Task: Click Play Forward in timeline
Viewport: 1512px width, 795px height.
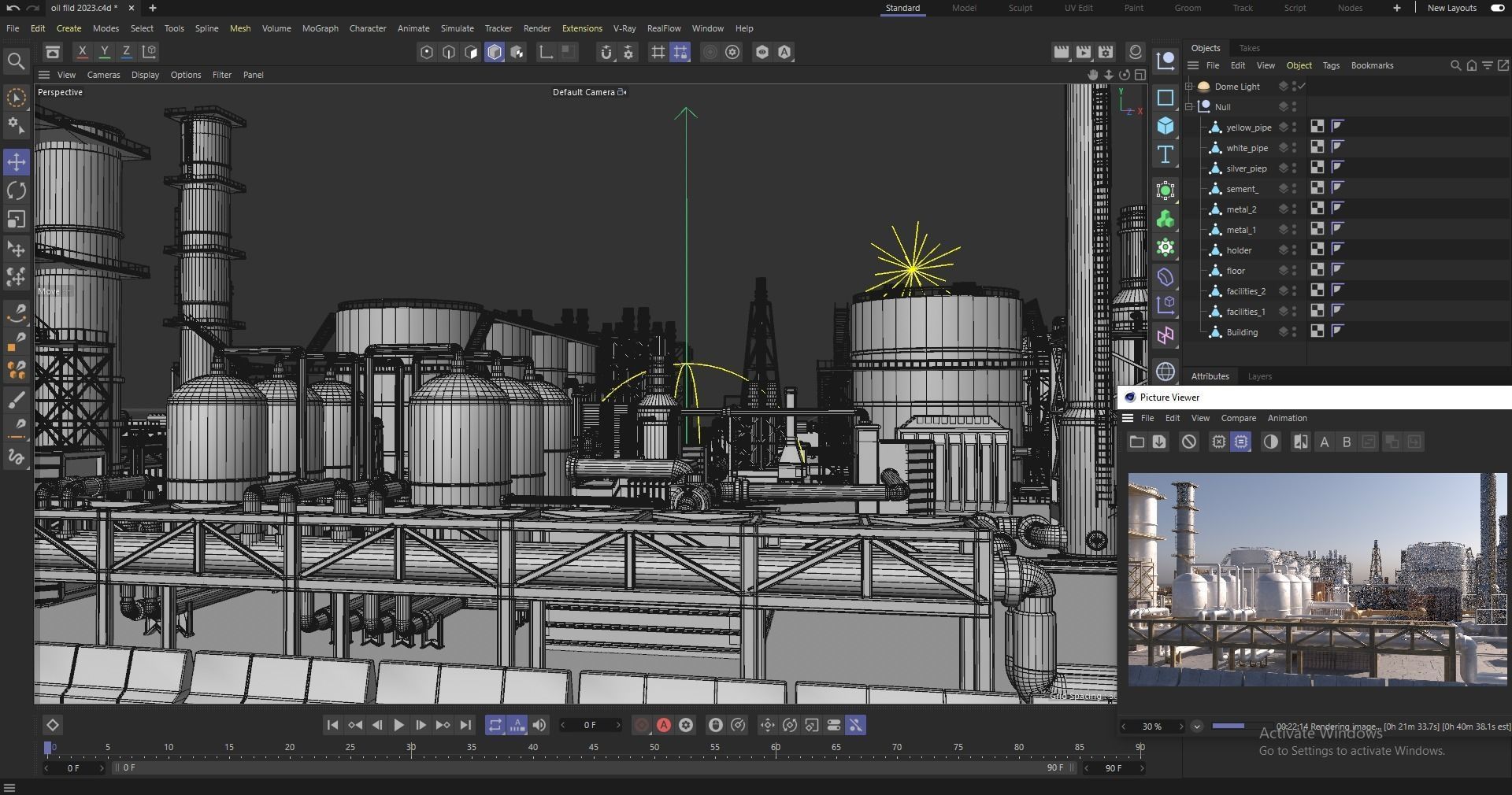Action: tap(398, 726)
